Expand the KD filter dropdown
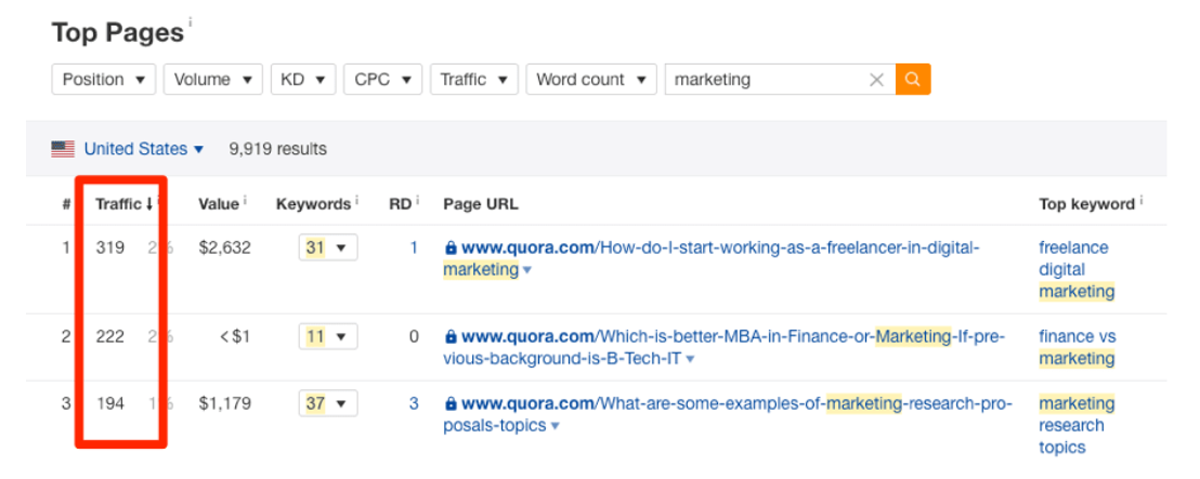The height and width of the screenshot is (479, 1200). [x=302, y=80]
